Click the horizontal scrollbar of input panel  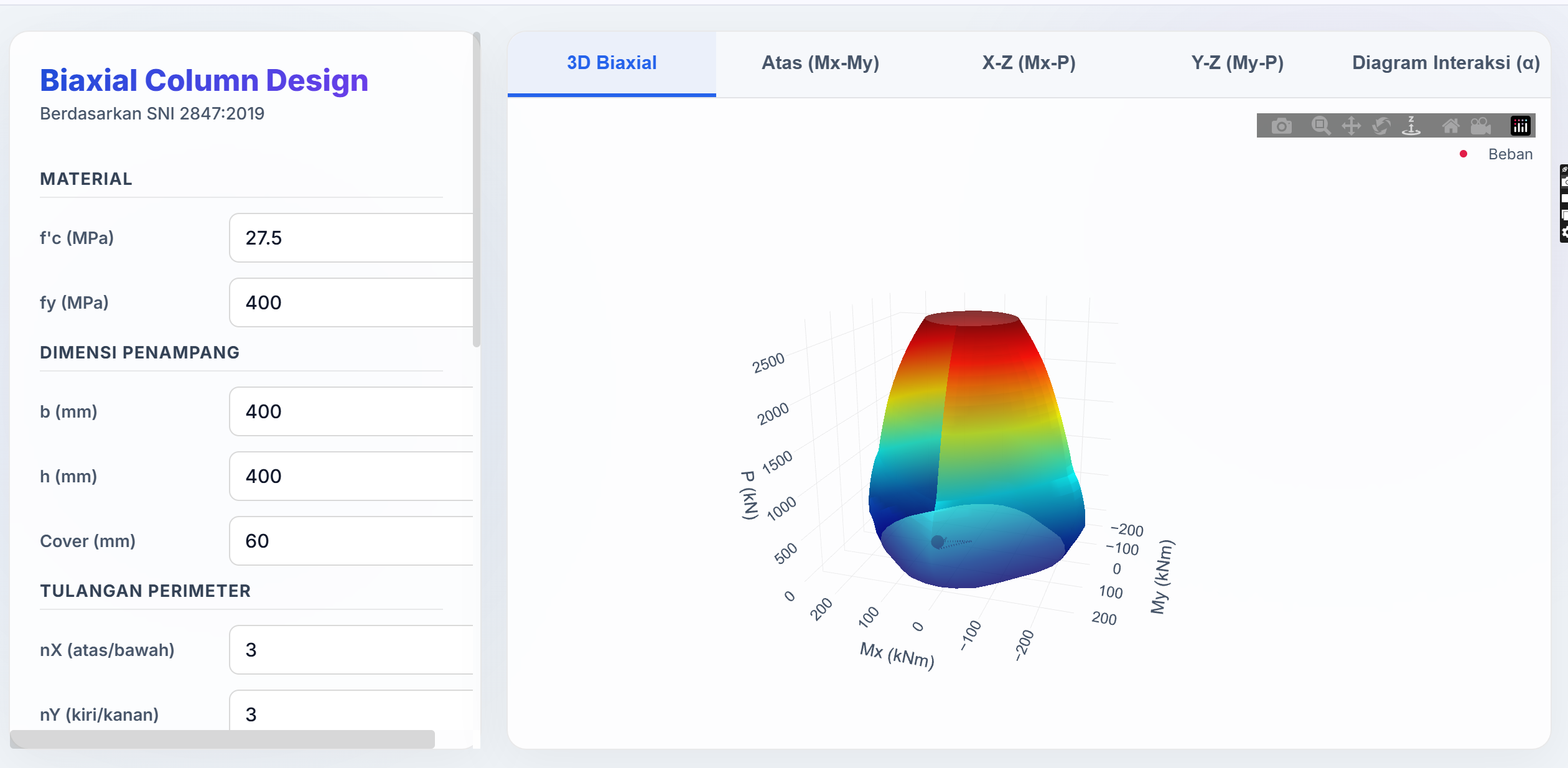(222, 739)
